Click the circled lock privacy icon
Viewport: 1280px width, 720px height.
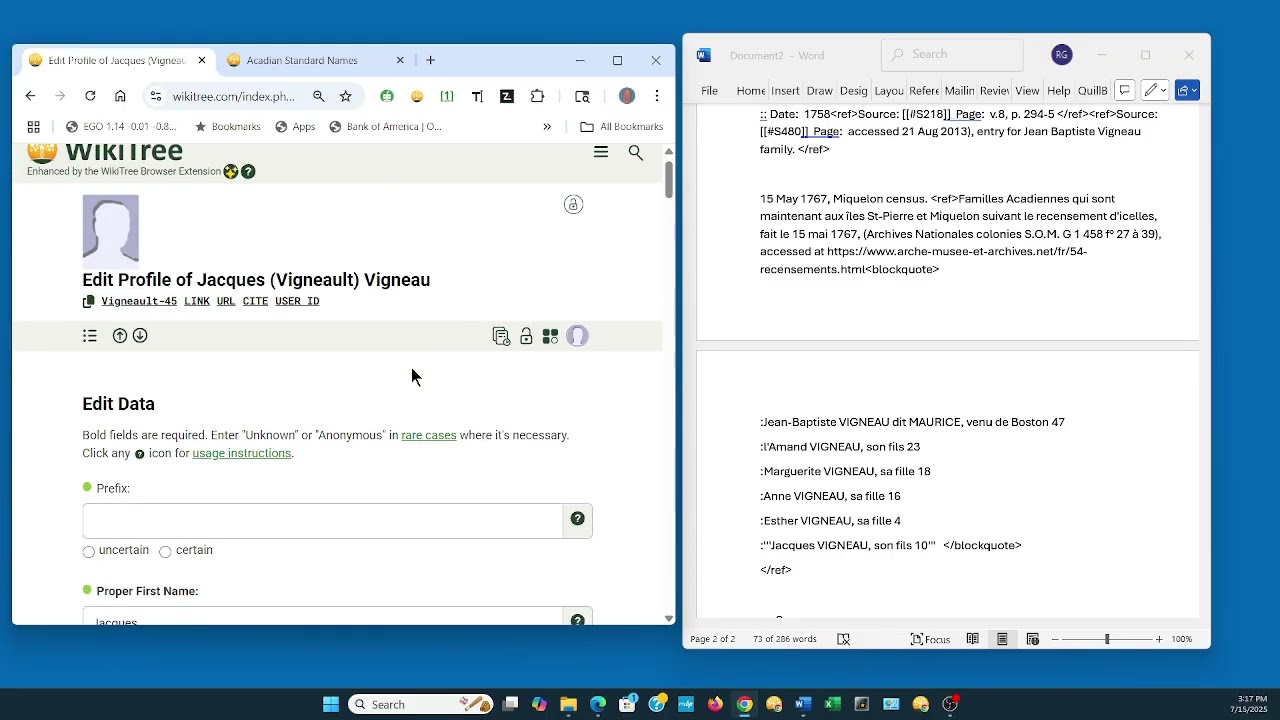(573, 205)
